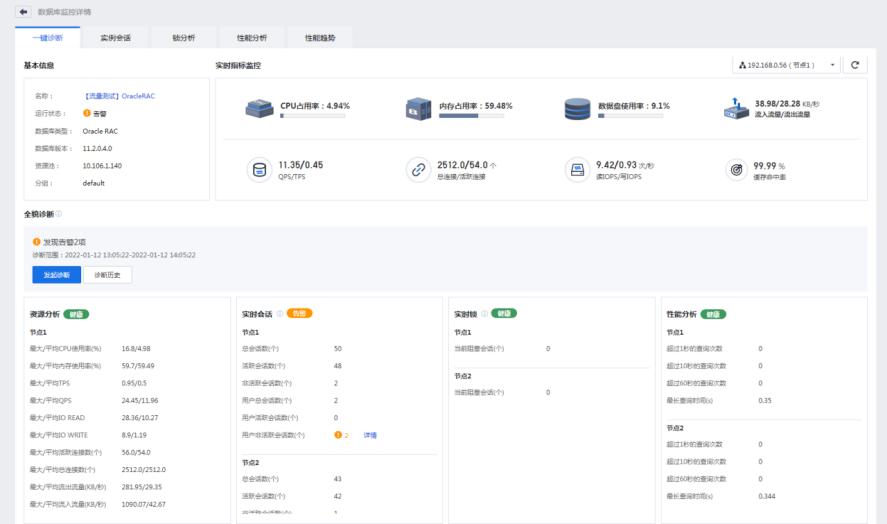
Task: Click the QPS/TPS database icon
Action: (x=260, y=169)
